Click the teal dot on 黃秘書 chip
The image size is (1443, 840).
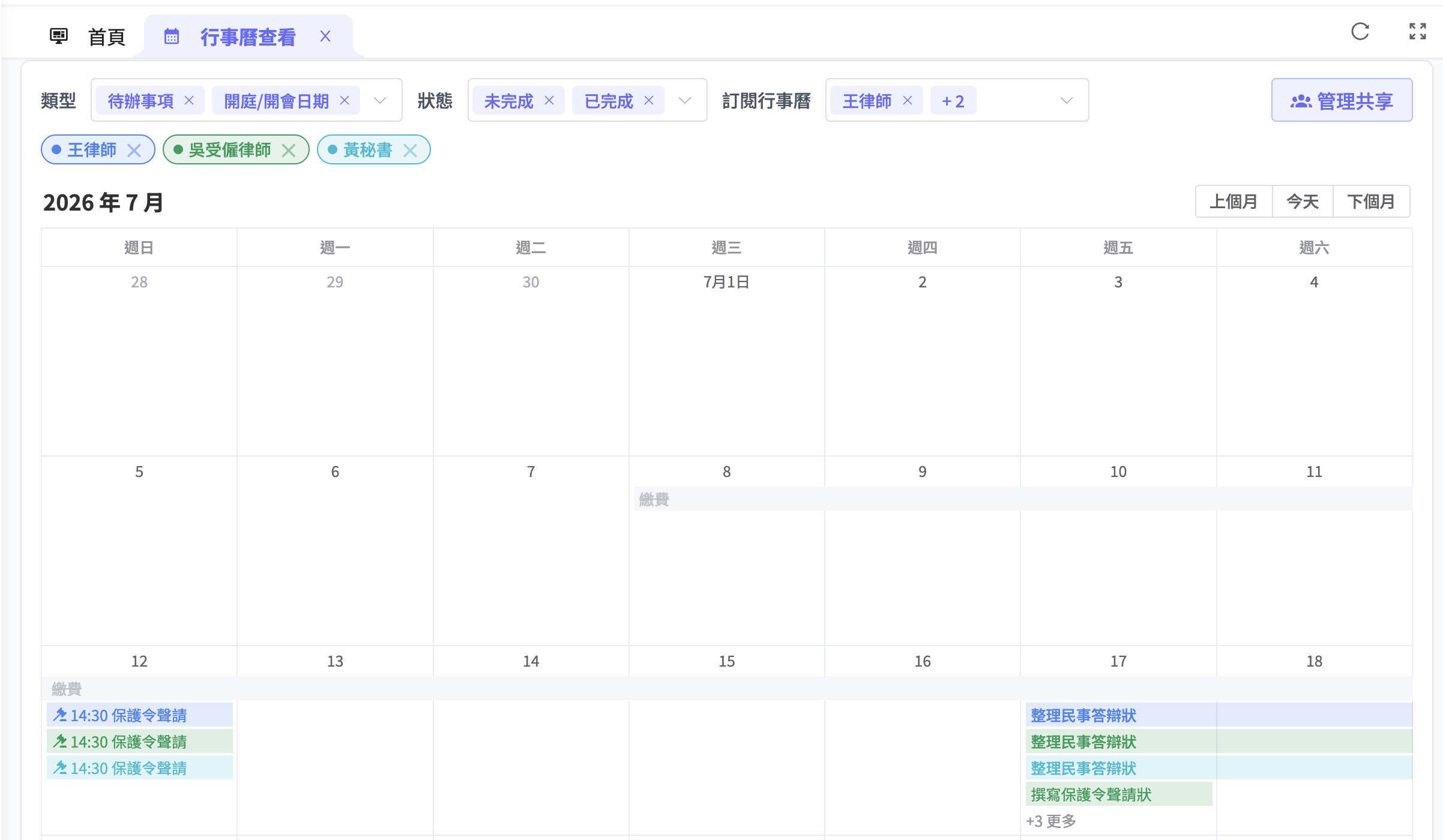333,149
